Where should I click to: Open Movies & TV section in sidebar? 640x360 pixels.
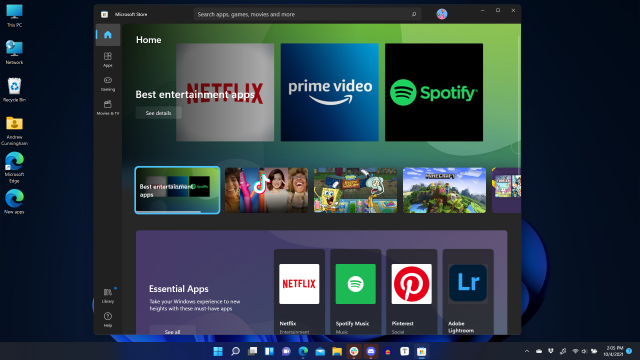tap(108, 107)
